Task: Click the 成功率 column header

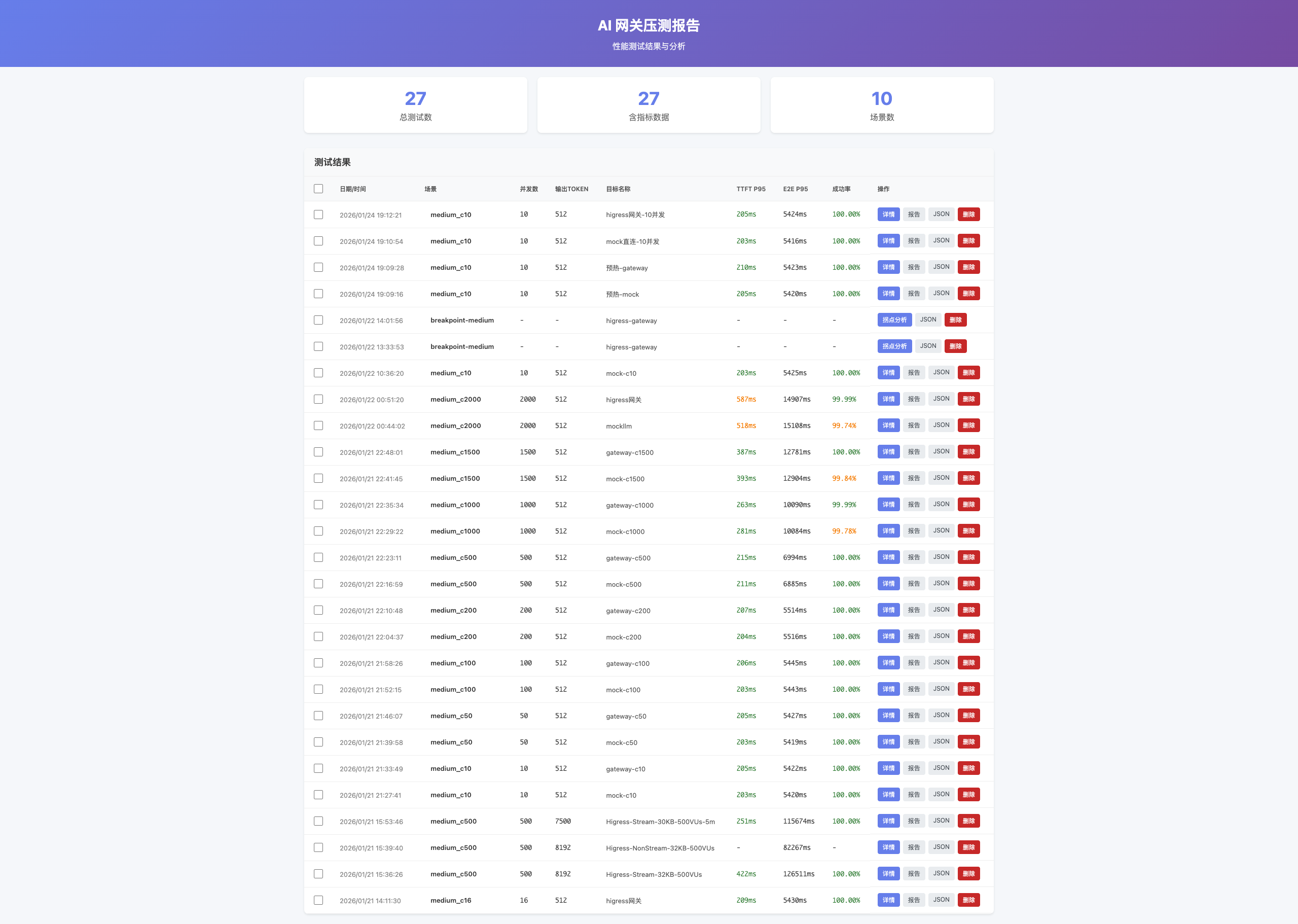Action: [x=841, y=189]
